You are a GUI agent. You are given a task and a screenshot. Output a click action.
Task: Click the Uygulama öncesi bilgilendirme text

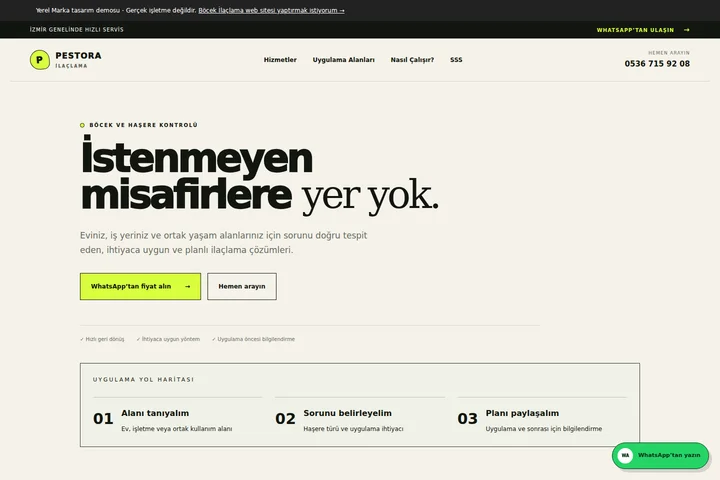point(253,339)
